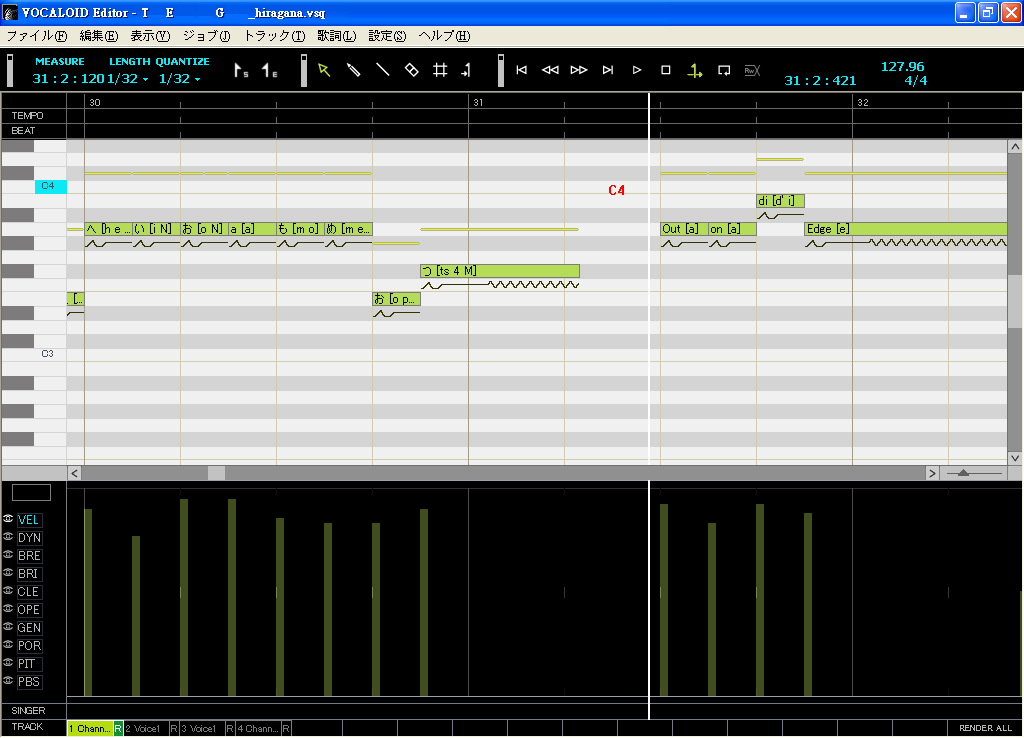Open the ファイル(F) menu
The width and height of the screenshot is (1024, 738).
[x=37, y=36]
